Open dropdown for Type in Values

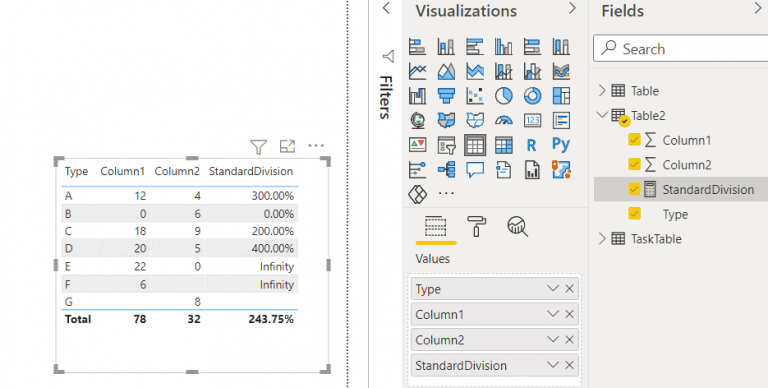pos(553,289)
